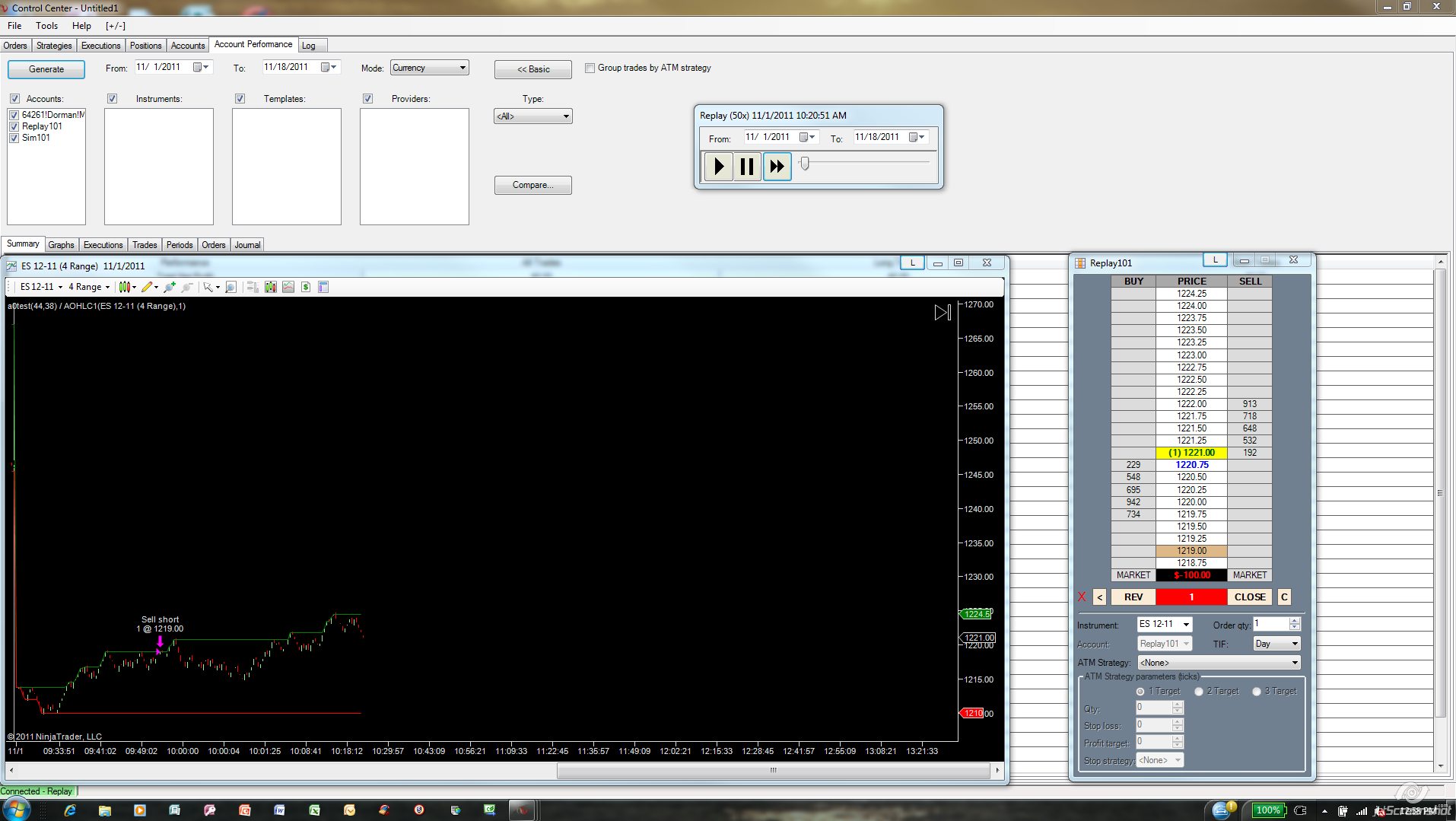Enable Group trades by ATM strategy
This screenshot has width=1456, height=821.
point(590,68)
